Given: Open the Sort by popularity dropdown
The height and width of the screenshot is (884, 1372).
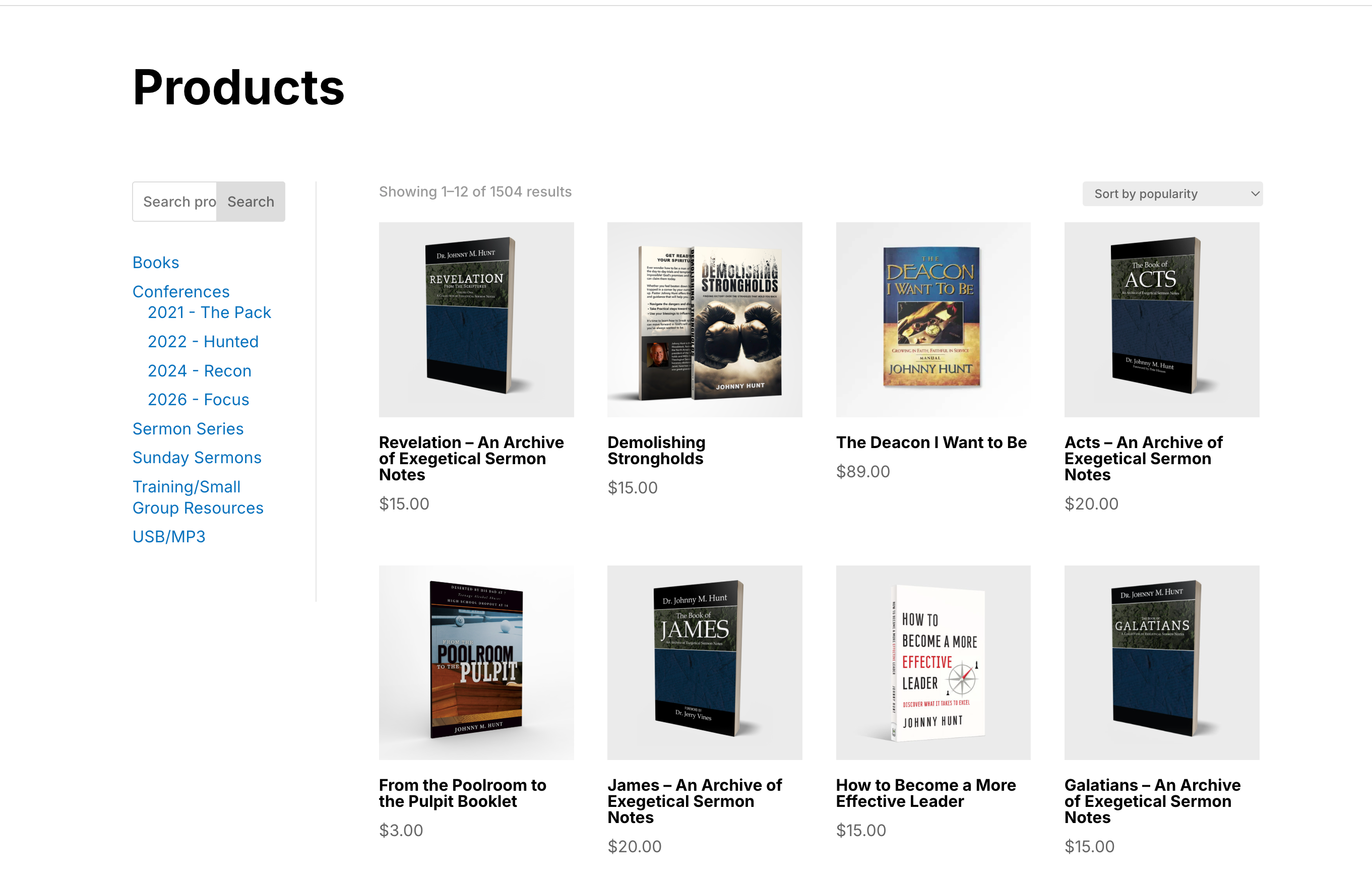Looking at the screenshot, I should pyautogui.click(x=1172, y=194).
